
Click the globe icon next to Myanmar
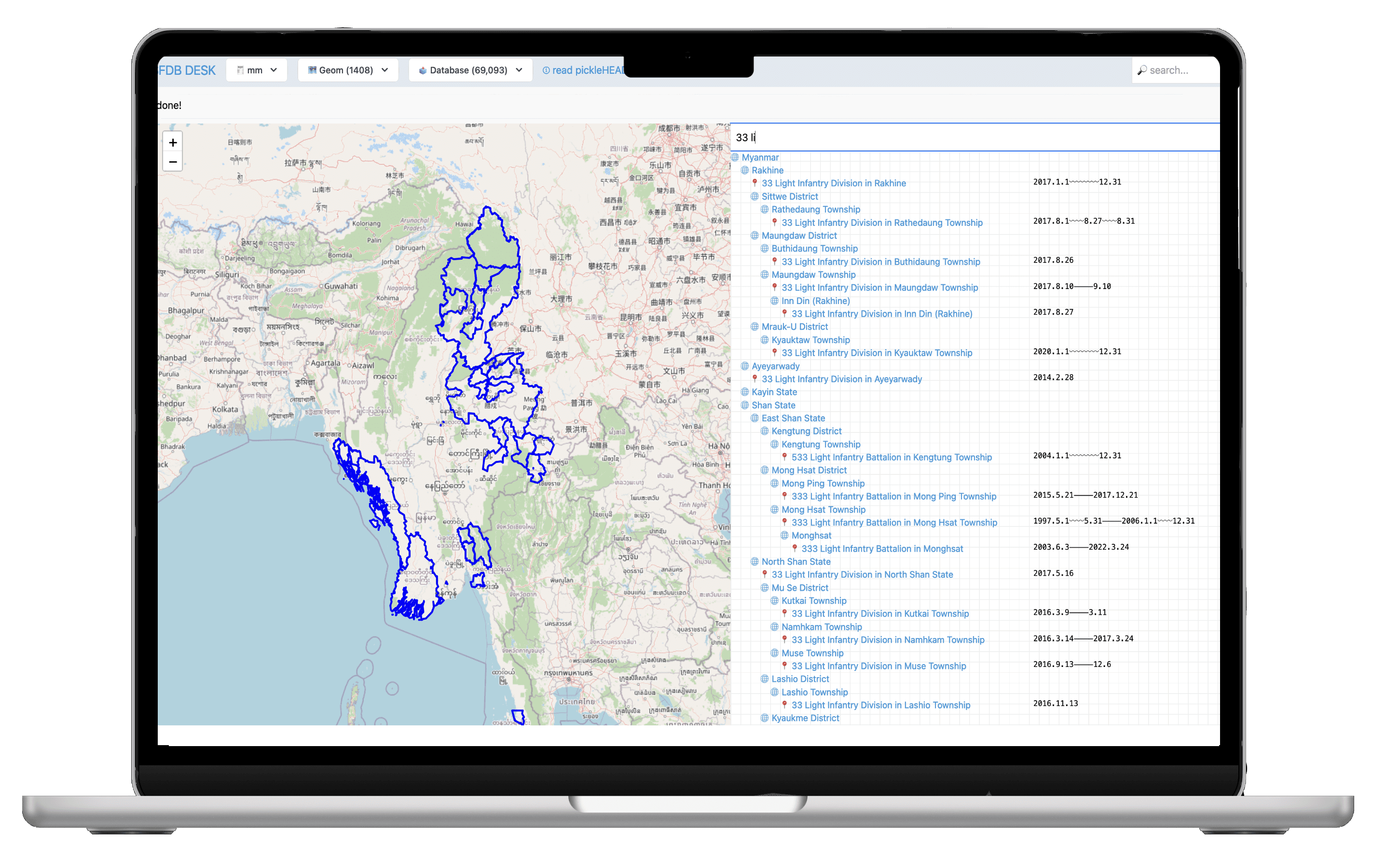736,157
